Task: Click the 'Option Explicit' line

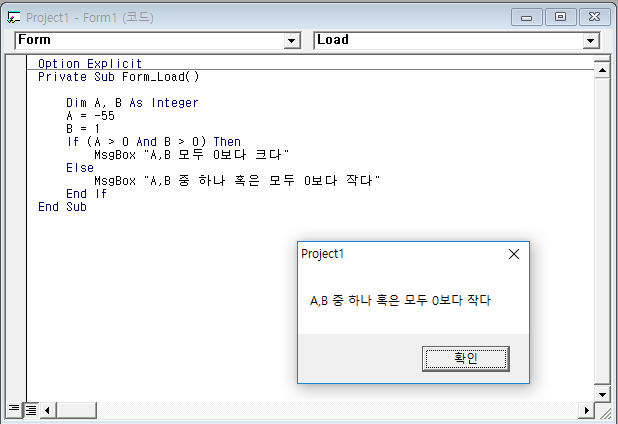Action: coord(90,63)
